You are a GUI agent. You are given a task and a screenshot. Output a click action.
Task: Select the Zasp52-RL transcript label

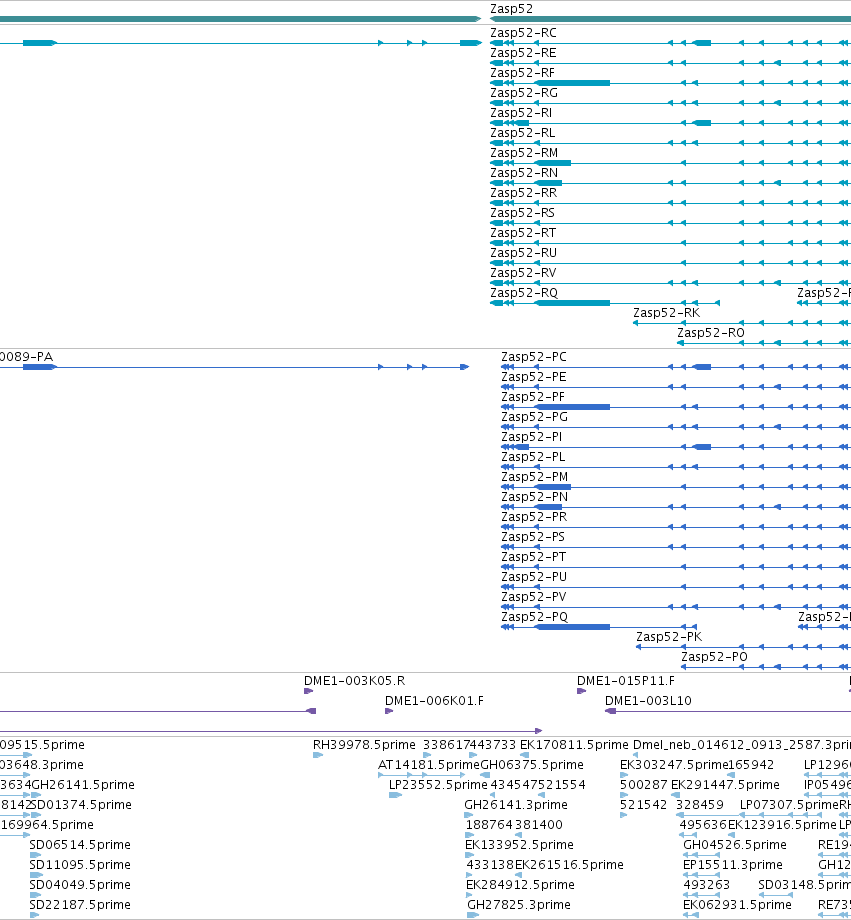pyautogui.click(x=522, y=133)
